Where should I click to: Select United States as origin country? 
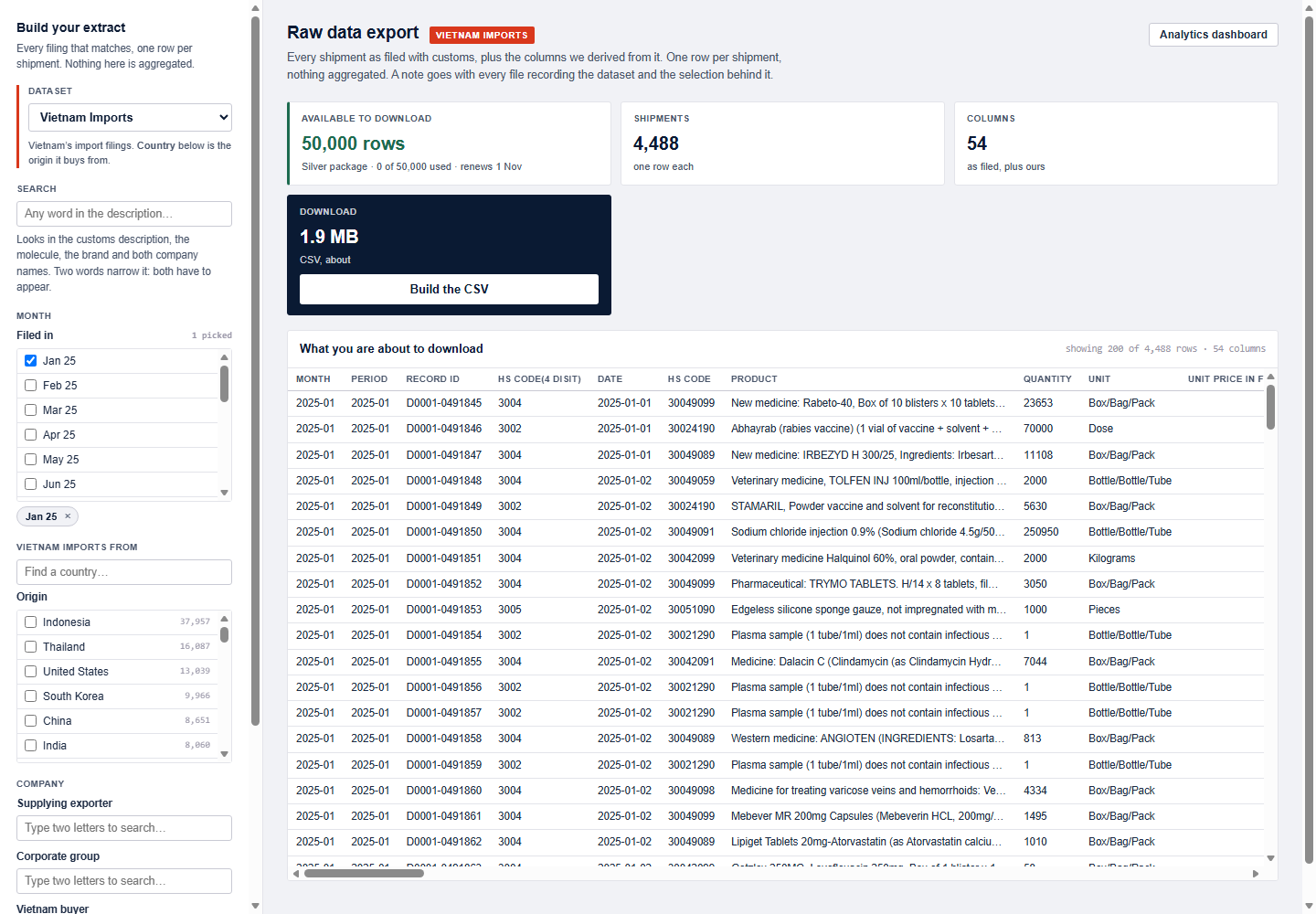click(x=30, y=671)
